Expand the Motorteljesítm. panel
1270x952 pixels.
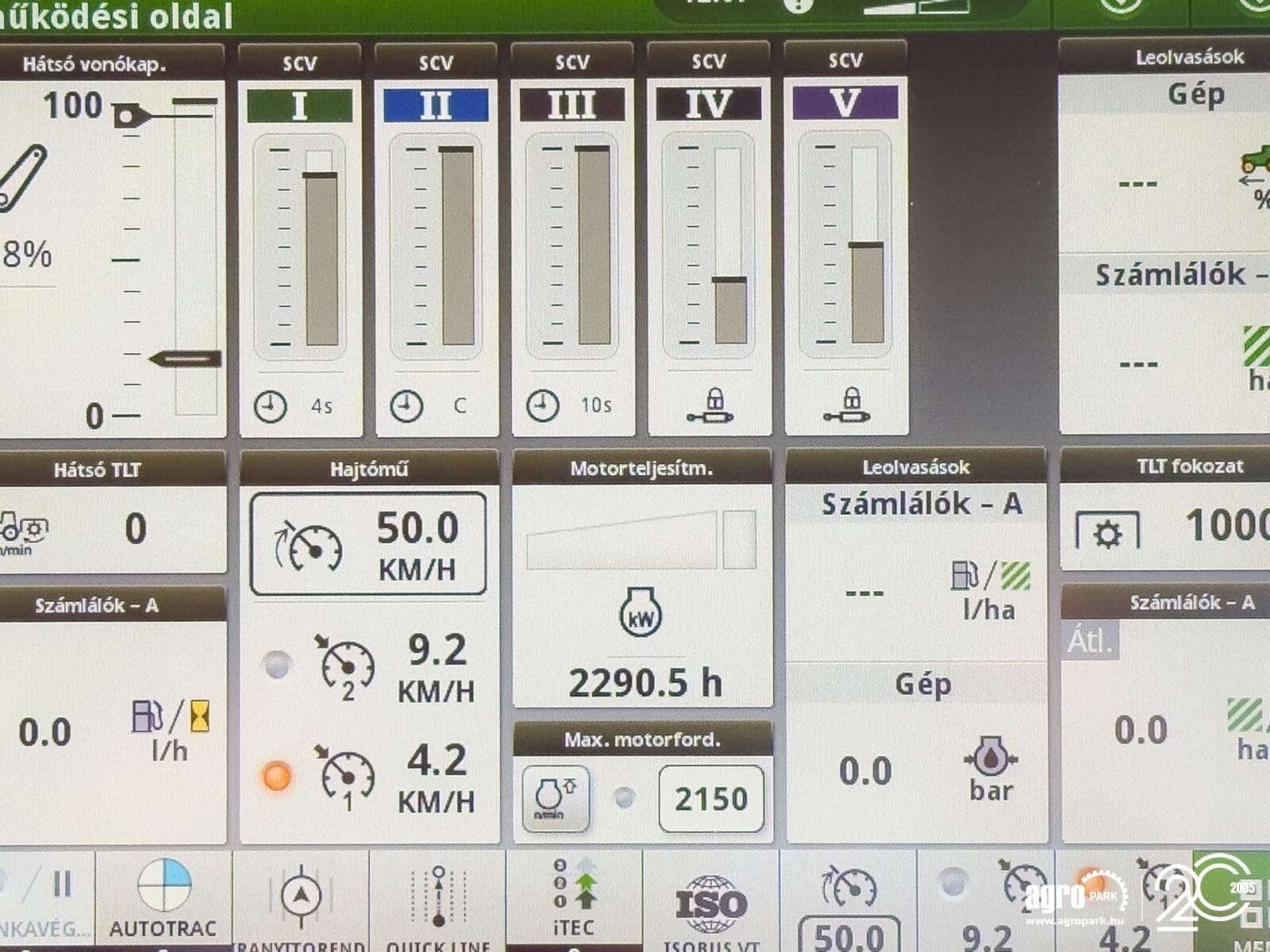641,467
